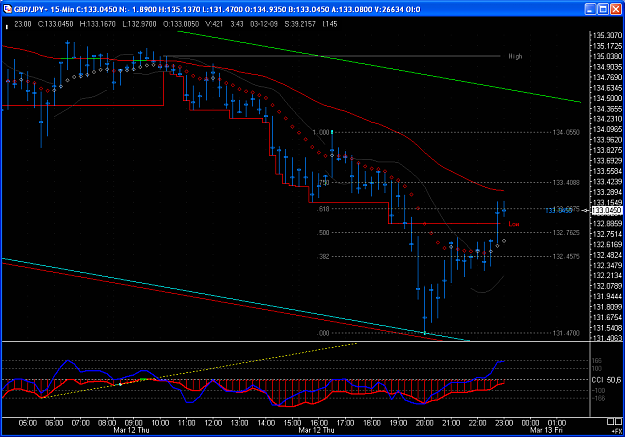625x437 pixels.
Task: Click the 20:00 time axis label
Action: point(425,423)
